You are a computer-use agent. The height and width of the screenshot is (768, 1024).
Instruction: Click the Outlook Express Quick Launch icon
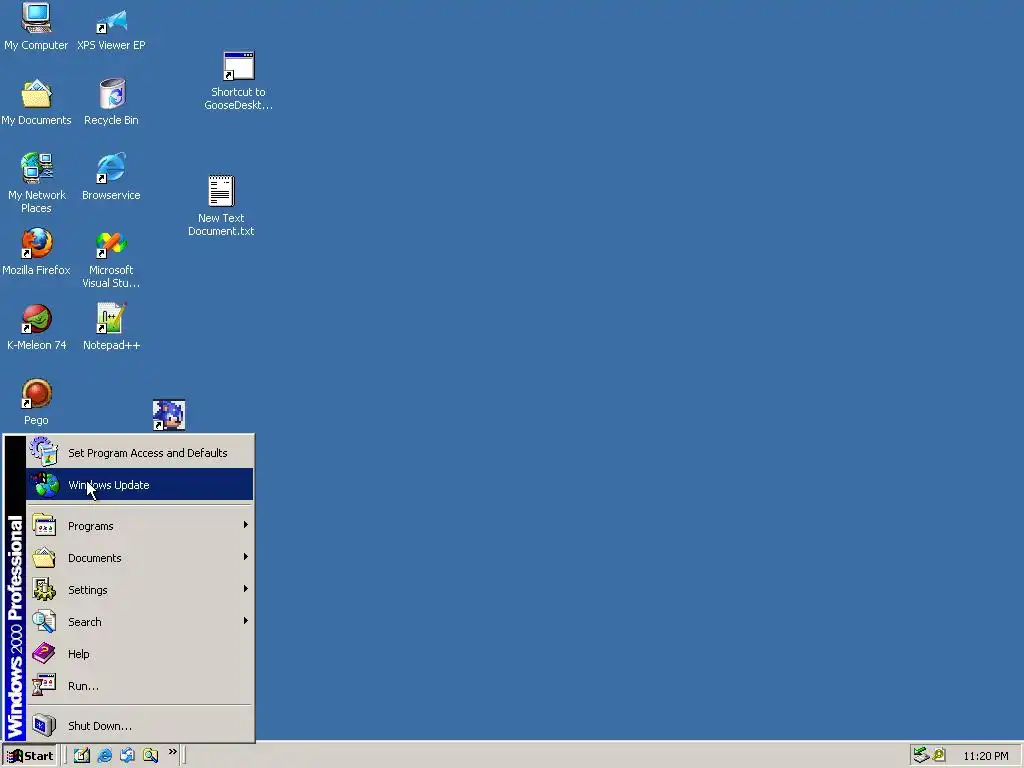(127, 756)
